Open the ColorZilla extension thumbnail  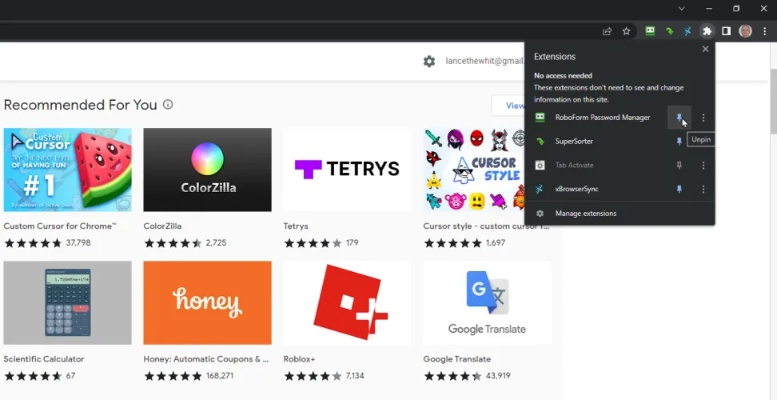click(x=207, y=170)
